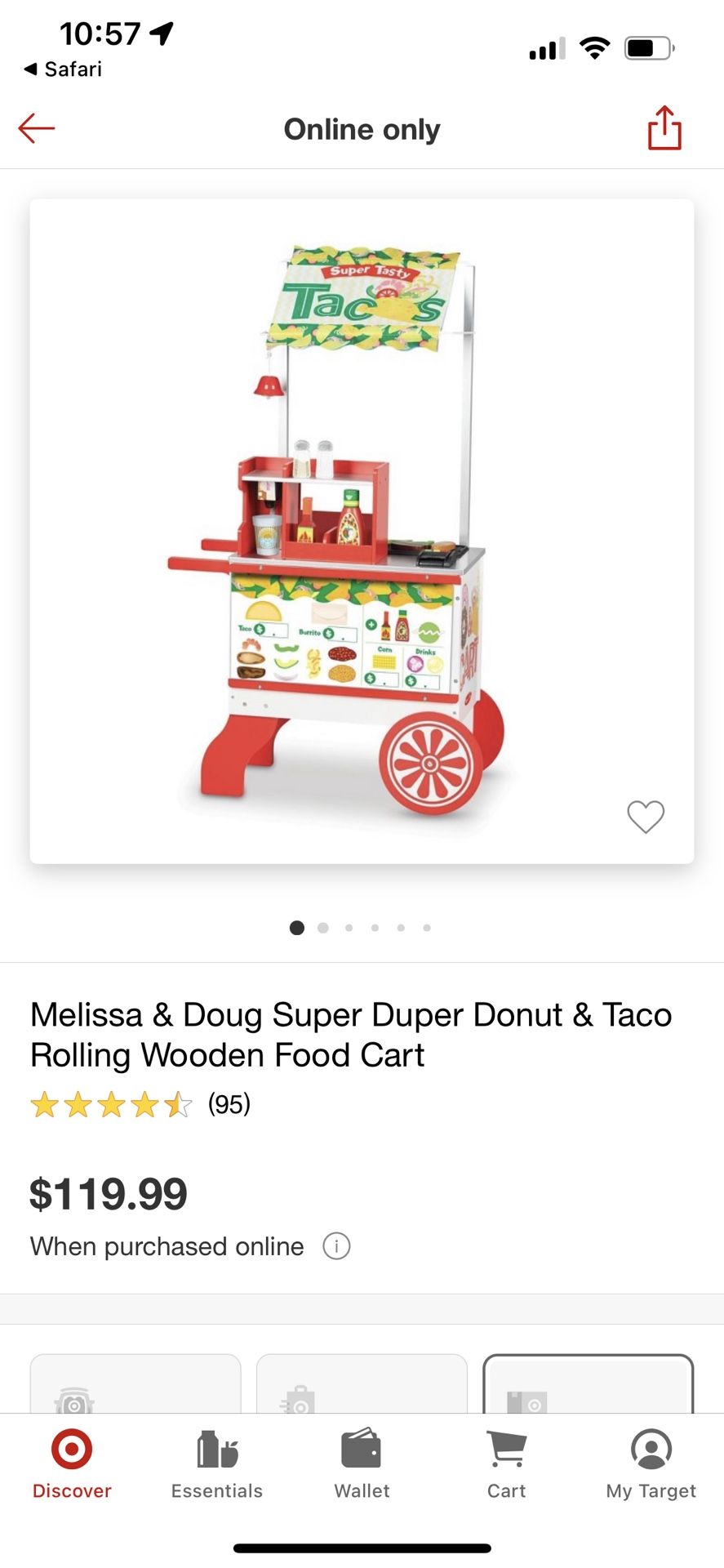Enlarge the taco cart product image
This screenshot has height=1568, width=724.
[362, 531]
